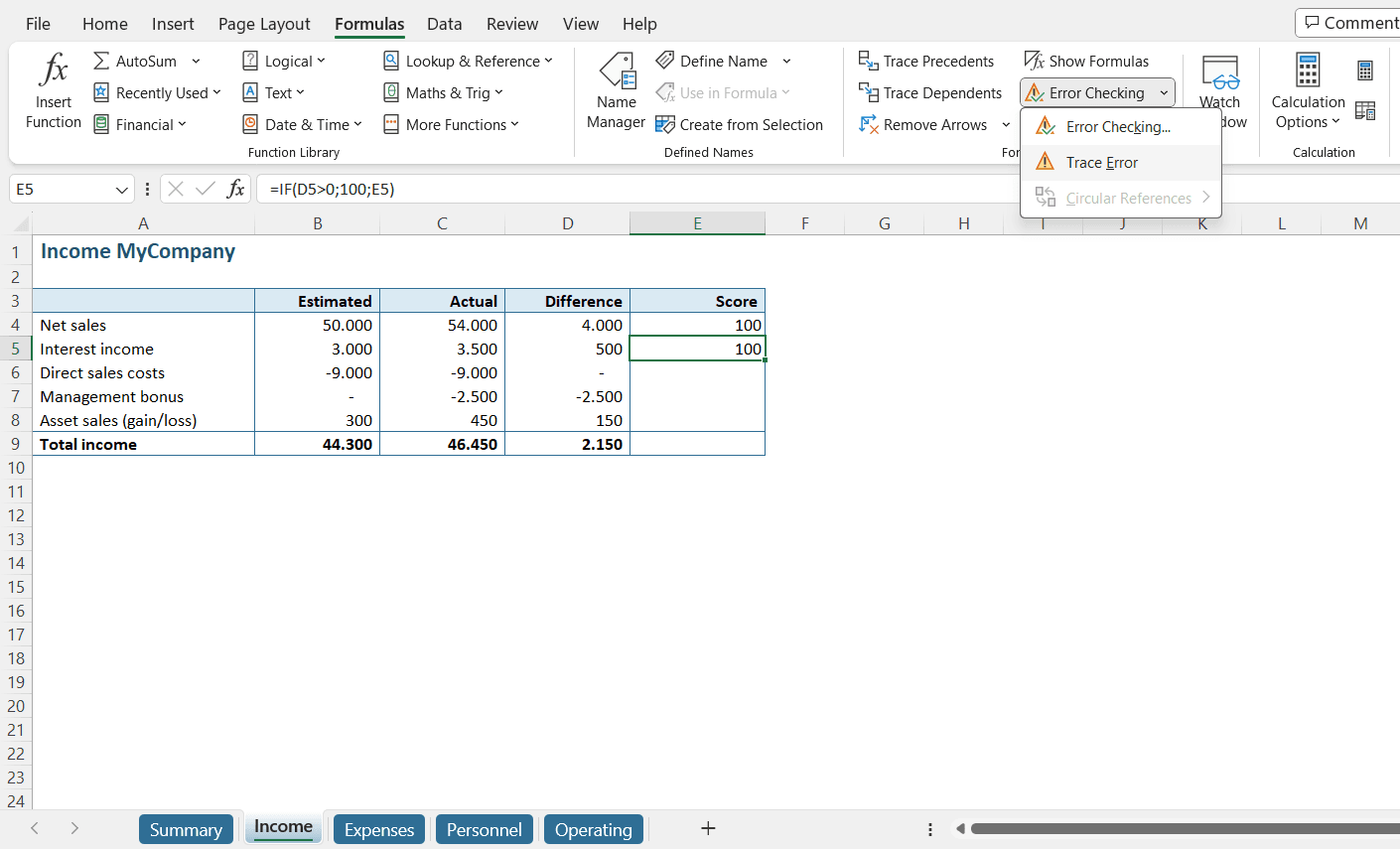Select Trace Error from the menu
The image size is (1400, 850).
coord(1101,163)
